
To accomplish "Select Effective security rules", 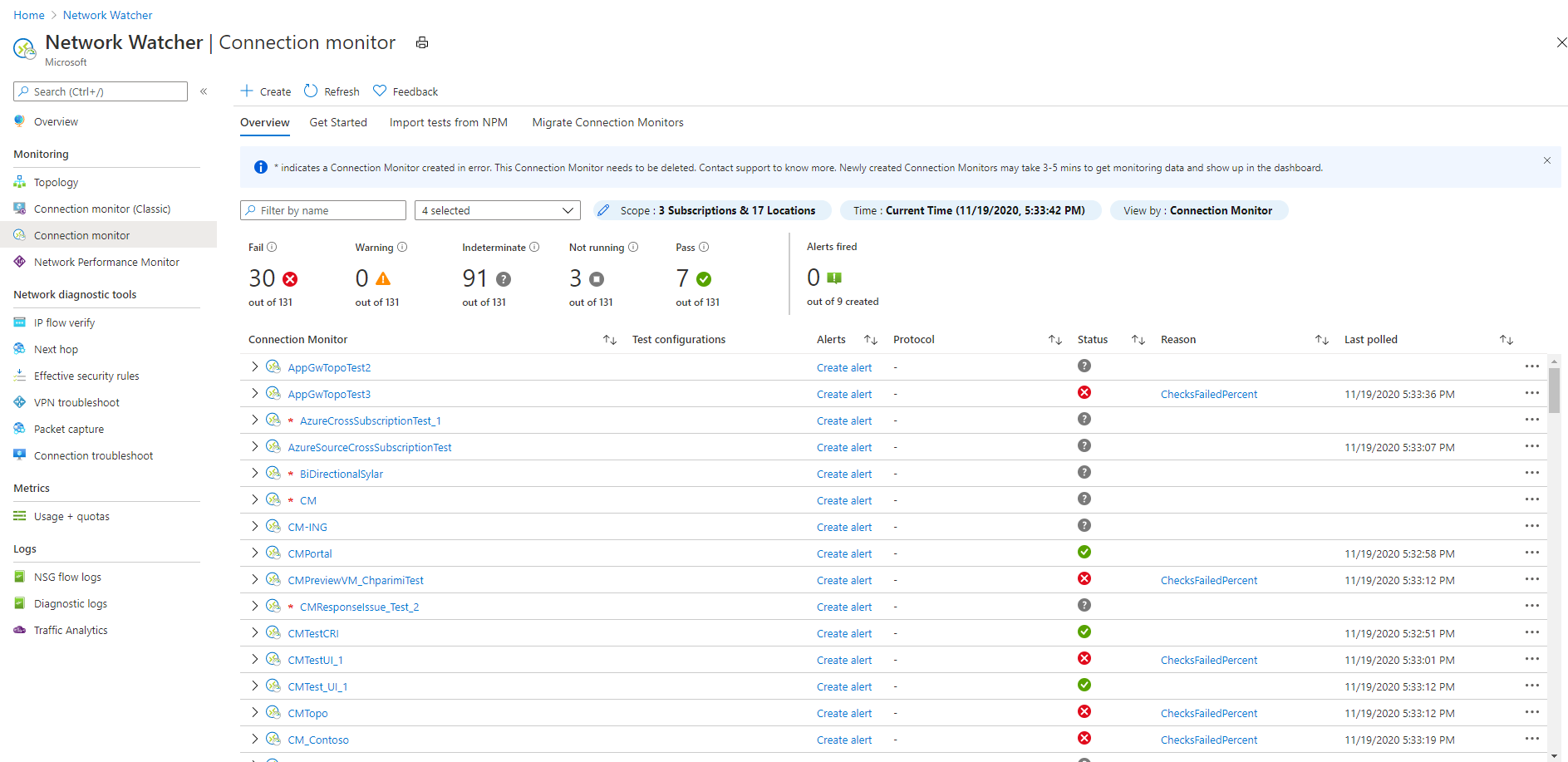I will [86, 375].
